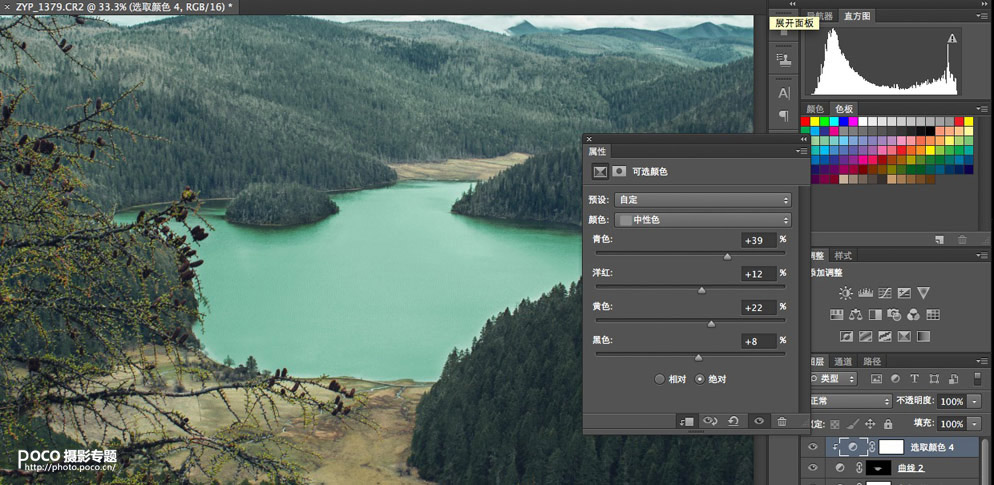Filter layers for adjustment layers
Screen dimensions: 994x485
pyautogui.click(x=895, y=378)
